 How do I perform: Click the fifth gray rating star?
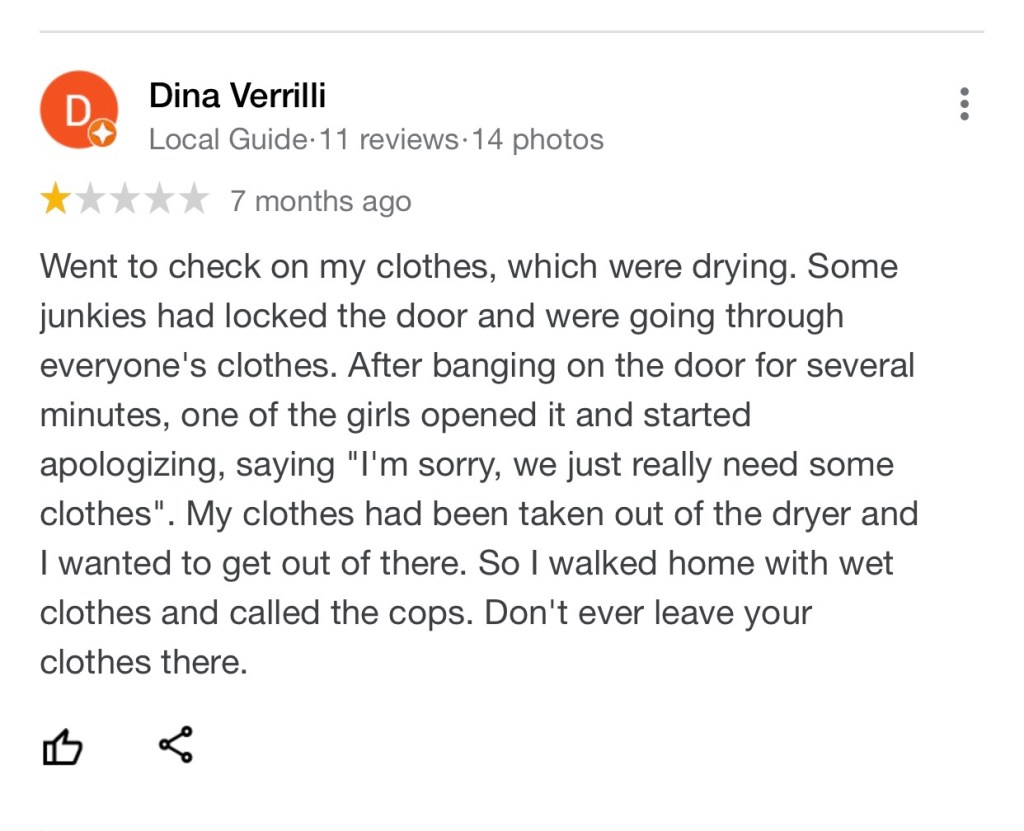(193, 201)
